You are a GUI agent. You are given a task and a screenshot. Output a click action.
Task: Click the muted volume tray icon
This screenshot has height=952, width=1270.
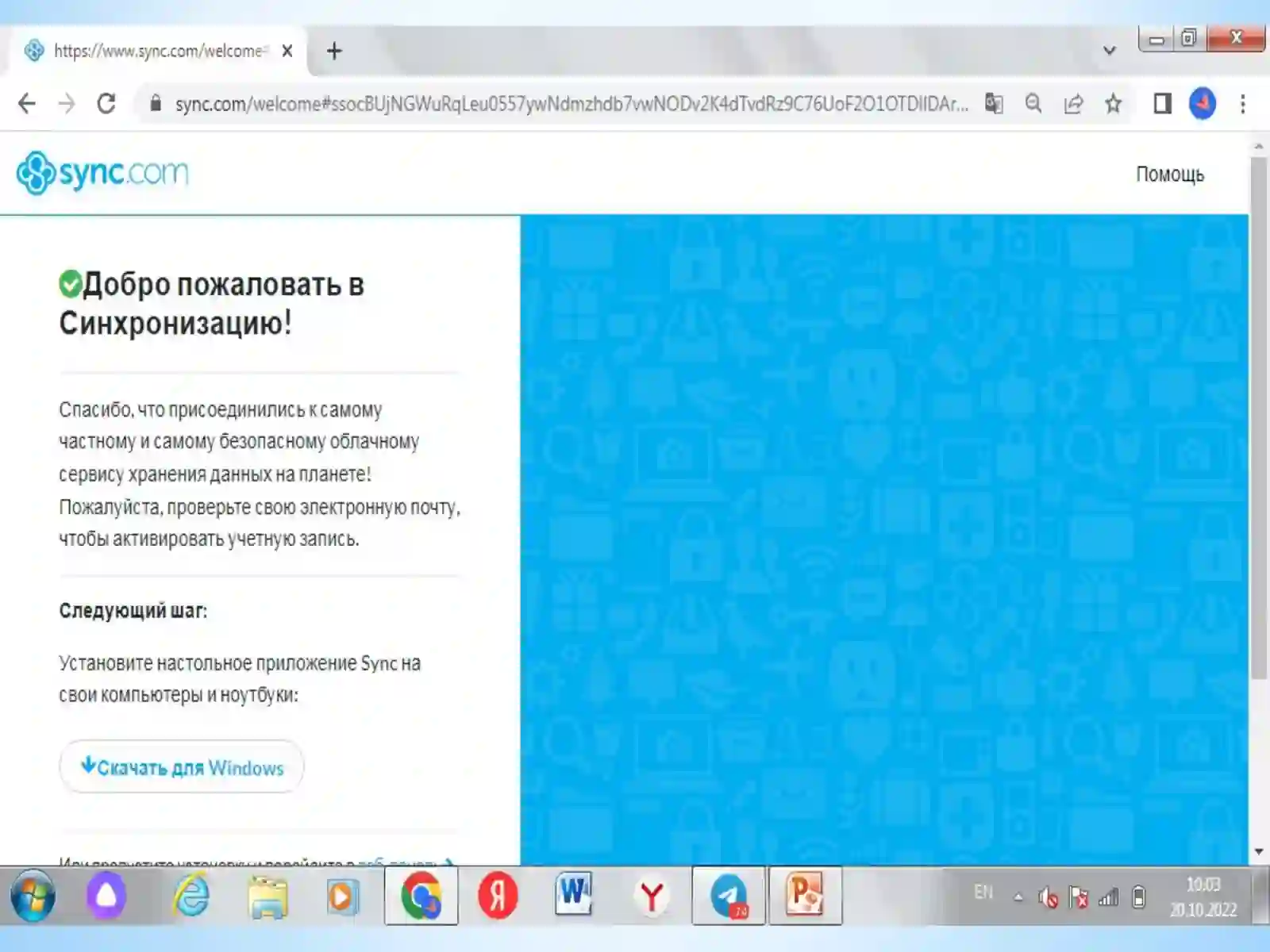click(1048, 897)
